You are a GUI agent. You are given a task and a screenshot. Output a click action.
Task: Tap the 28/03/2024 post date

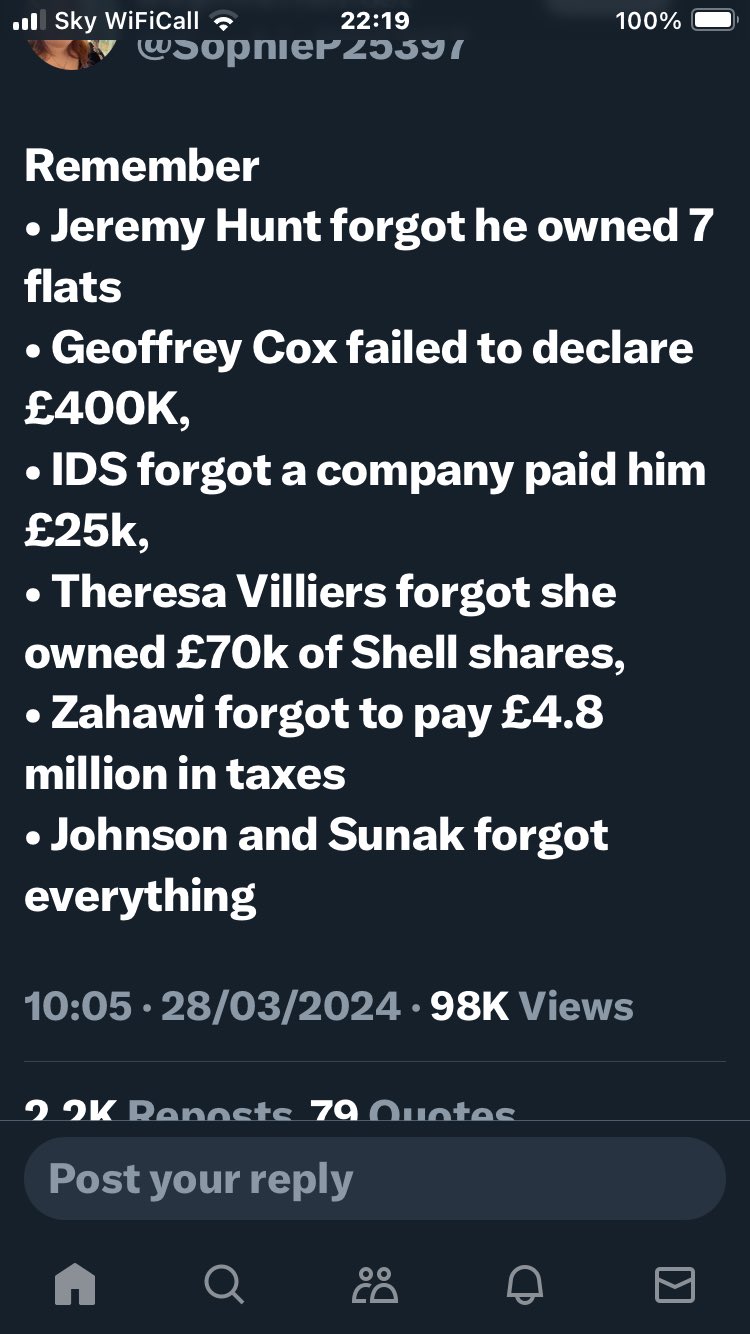pos(281,1005)
